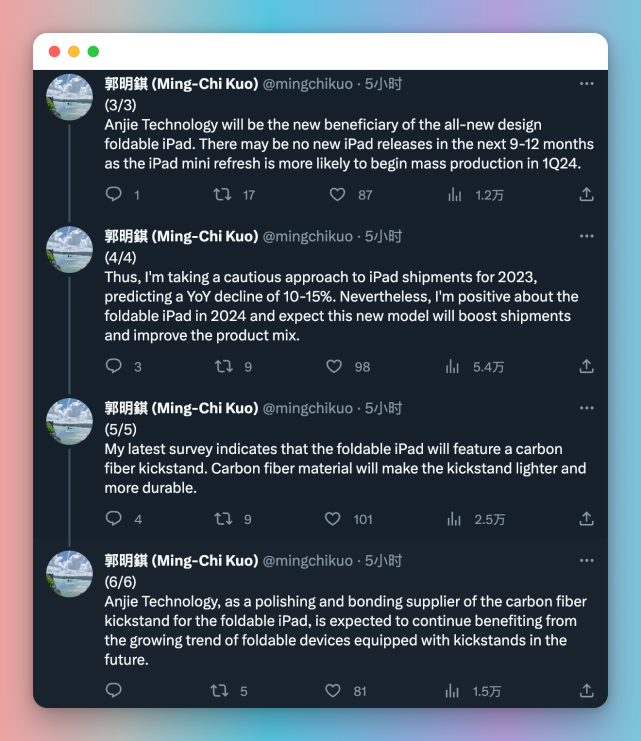
Task: Reply to the (4/4) iPad shipments tweet
Action: click(114, 367)
